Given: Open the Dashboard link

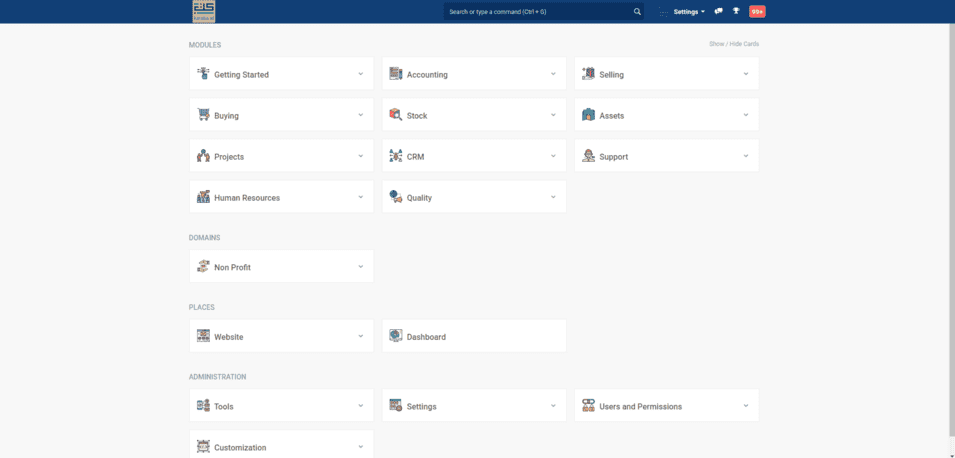Looking at the screenshot, I should 426,337.
